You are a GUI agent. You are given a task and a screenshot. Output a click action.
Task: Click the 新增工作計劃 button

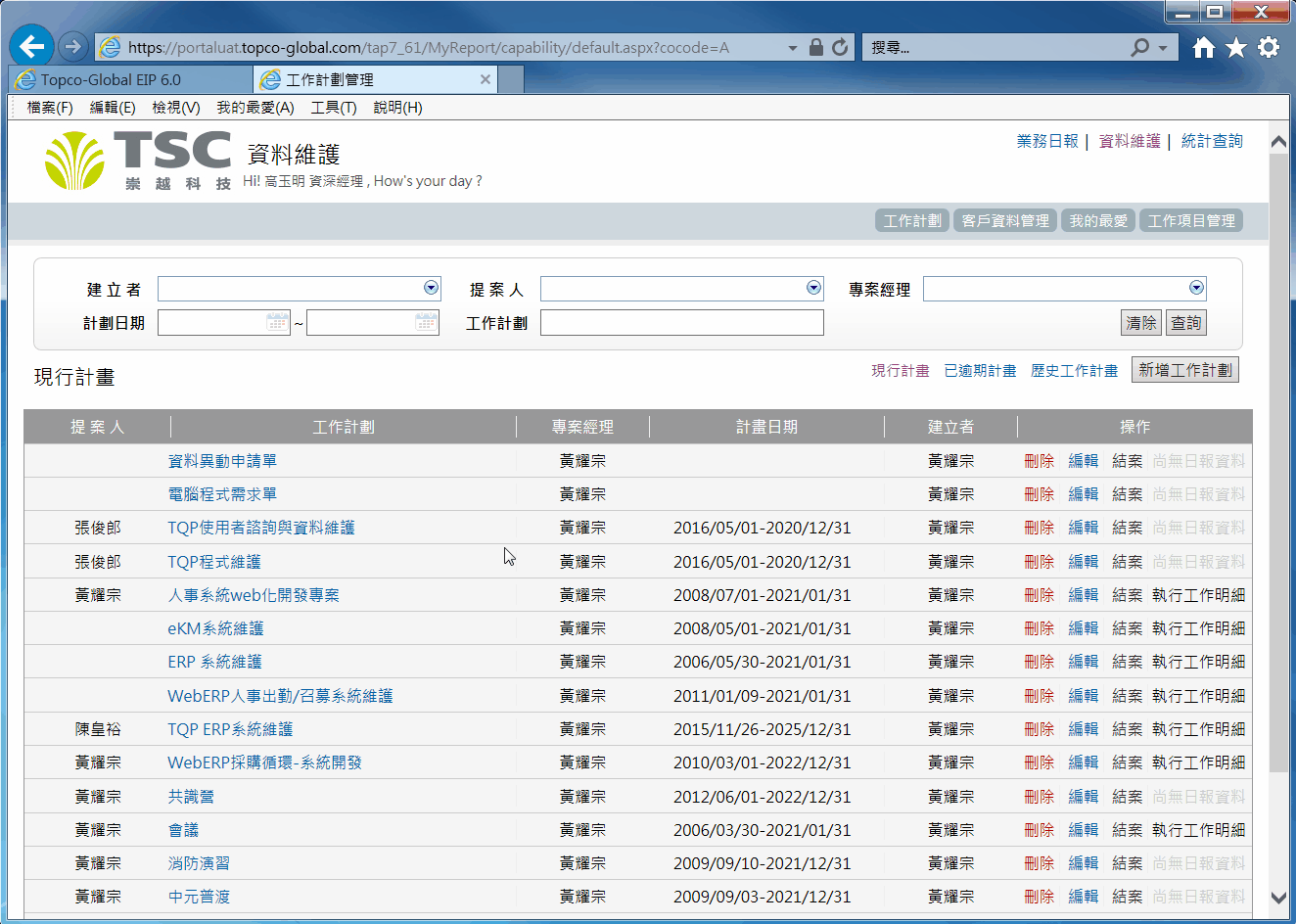click(x=1184, y=370)
